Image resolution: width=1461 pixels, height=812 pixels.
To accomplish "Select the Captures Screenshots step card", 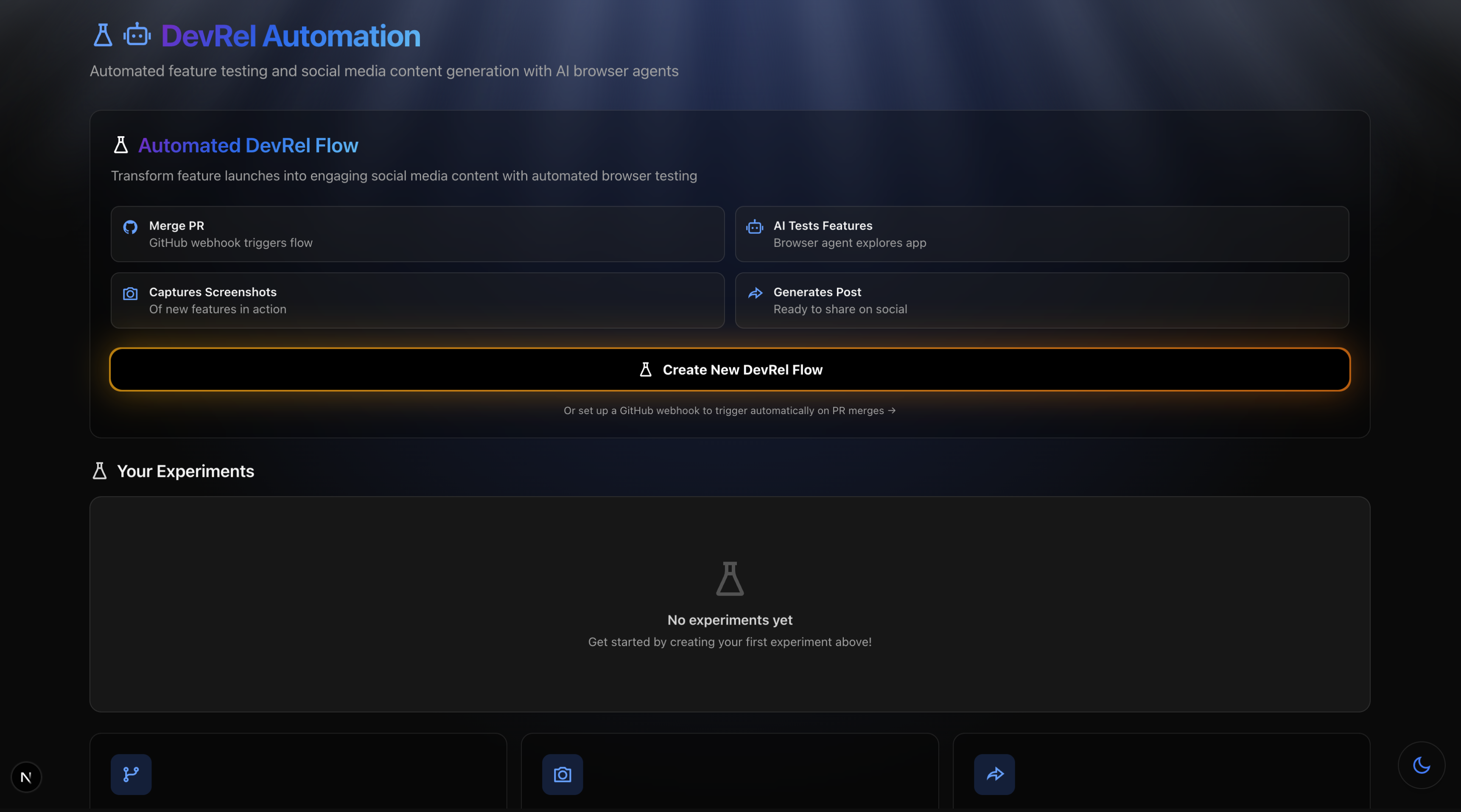I will pyautogui.click(x=417, y=300).
